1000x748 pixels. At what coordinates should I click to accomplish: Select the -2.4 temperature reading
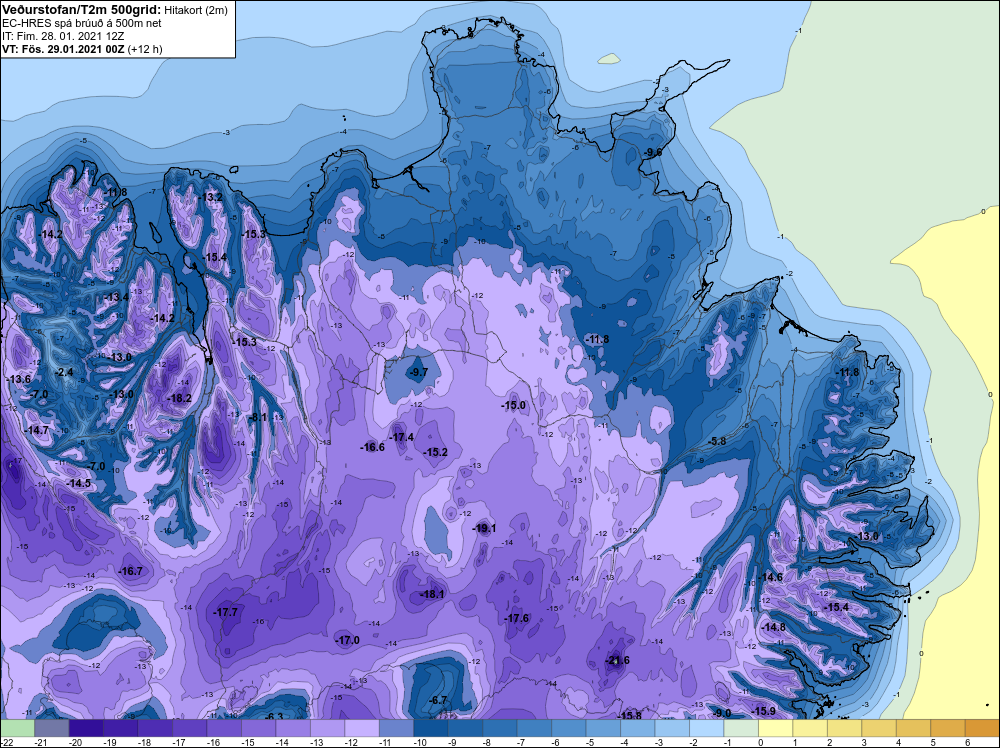pos(64,372)
